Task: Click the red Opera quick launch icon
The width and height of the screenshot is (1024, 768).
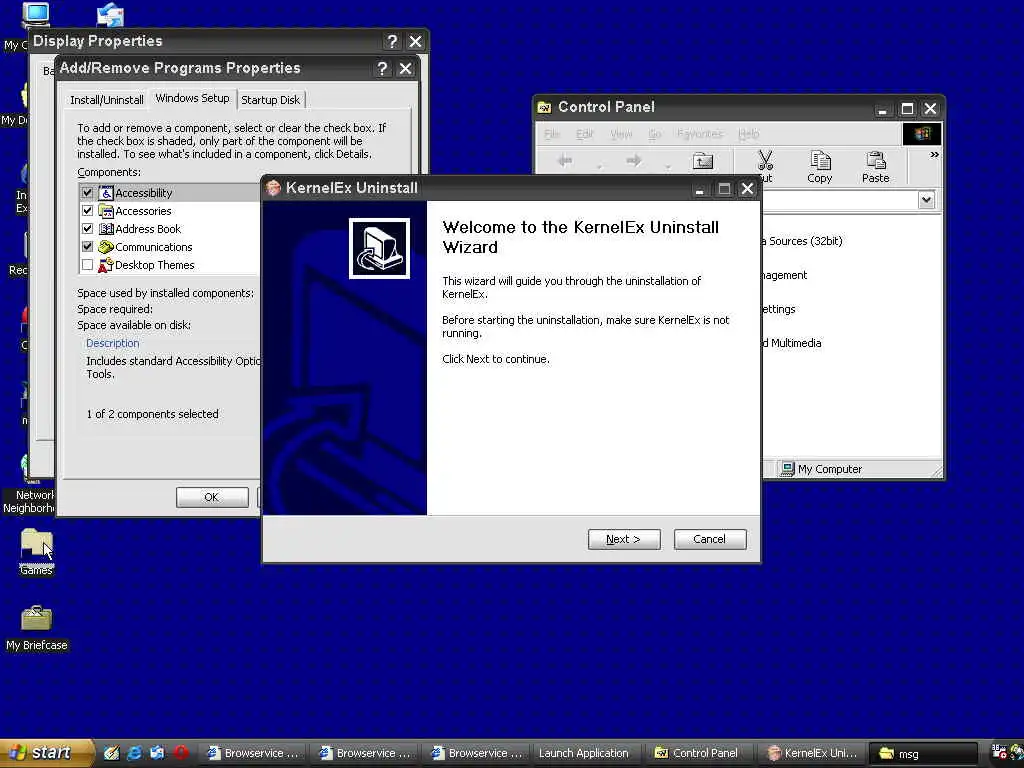Action: pyautogui.click(x=181, y=753)
